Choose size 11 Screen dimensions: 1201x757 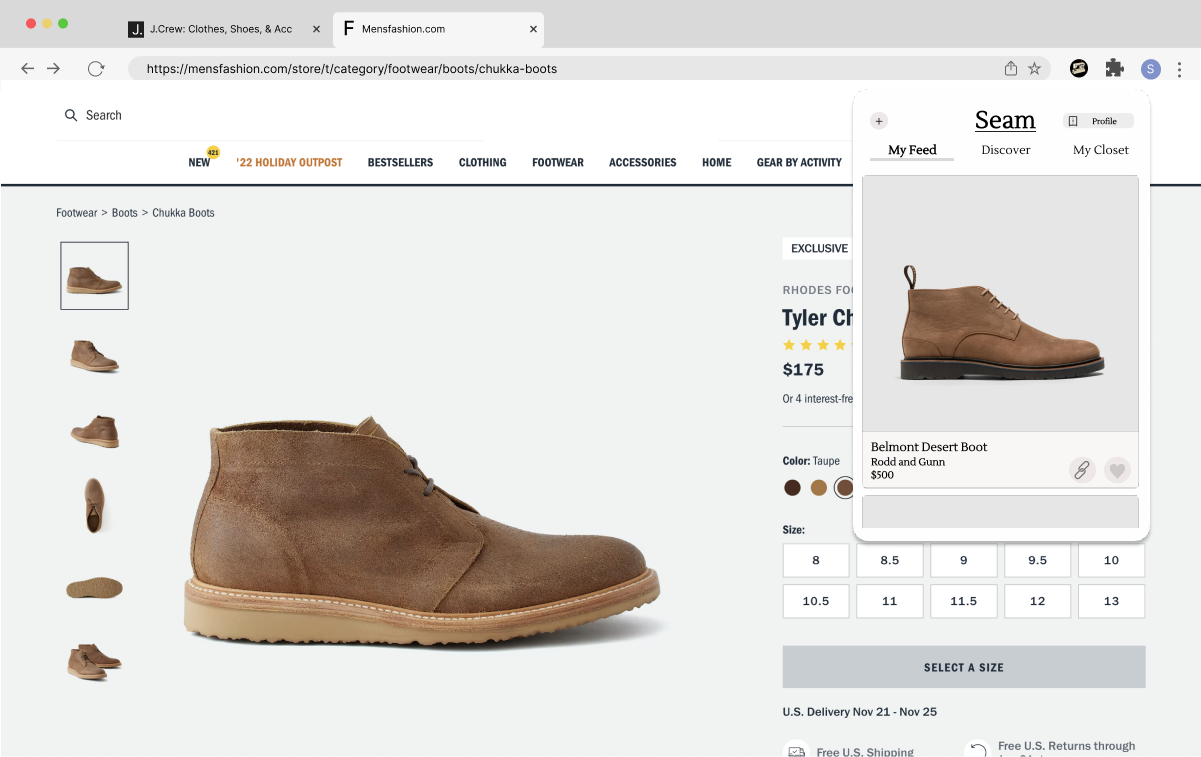point(890,601)
